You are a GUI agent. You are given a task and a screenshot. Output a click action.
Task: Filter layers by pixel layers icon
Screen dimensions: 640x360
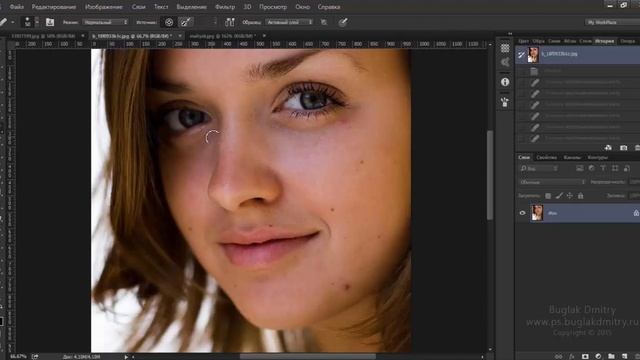coord(580,168)
